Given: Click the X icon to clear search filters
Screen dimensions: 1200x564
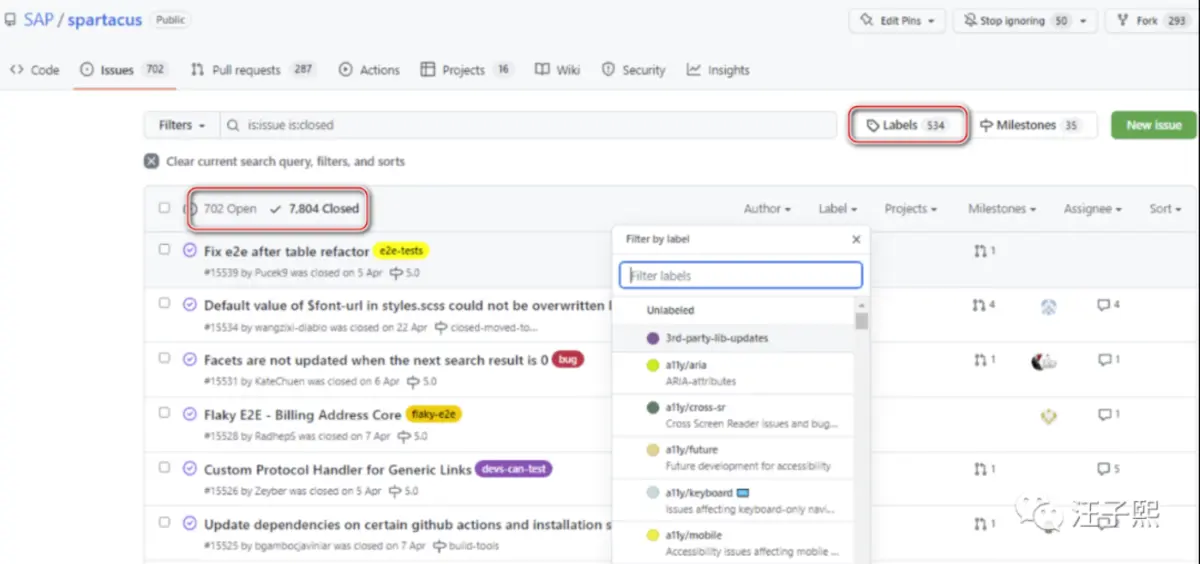Looking at the screenshot, I should click(151, 161).
